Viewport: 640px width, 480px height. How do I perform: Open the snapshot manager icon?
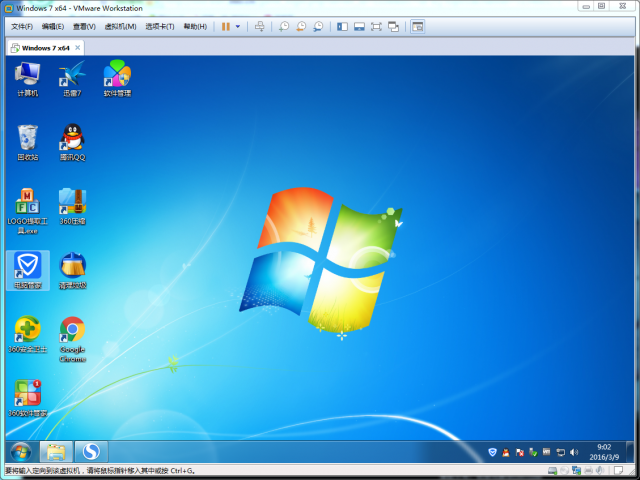click(x=318, y=27)
